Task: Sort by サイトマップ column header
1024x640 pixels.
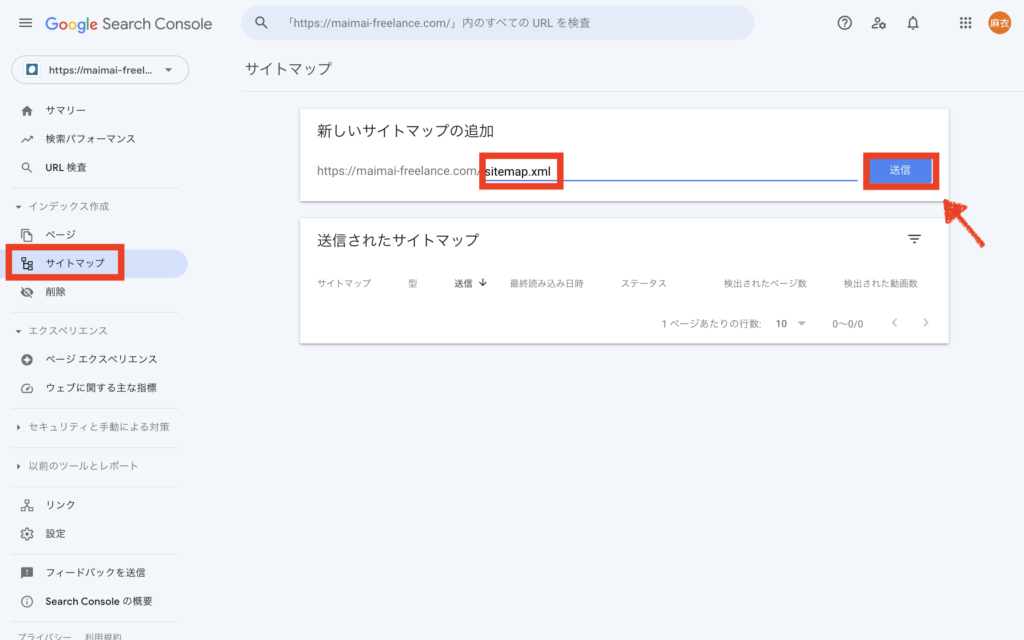Action: pos(344,283)
